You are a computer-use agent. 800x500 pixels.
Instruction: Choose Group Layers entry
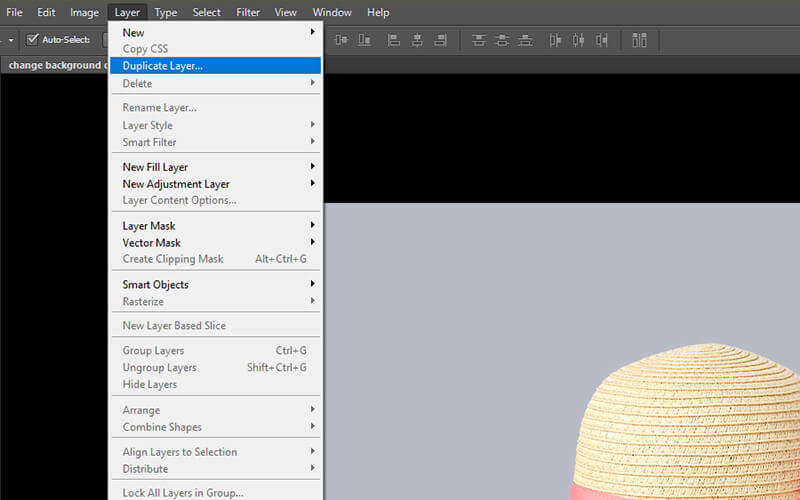(x=215, y=351)
